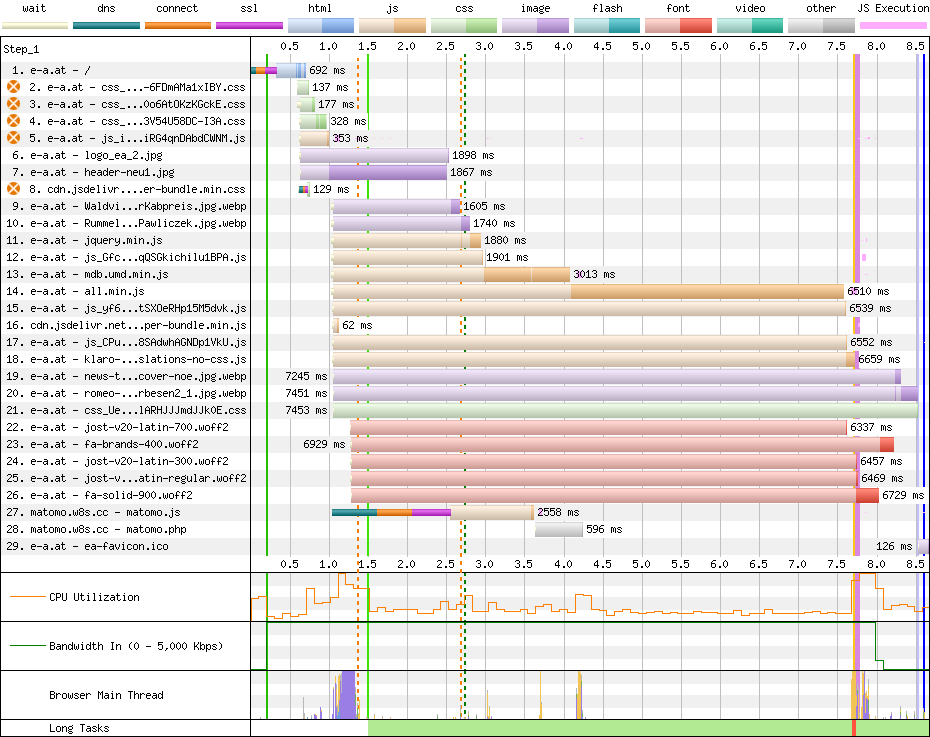Click the Long Tasks row label
The height and width of the screenshot is (737, 930).
(x=79, y=728)
